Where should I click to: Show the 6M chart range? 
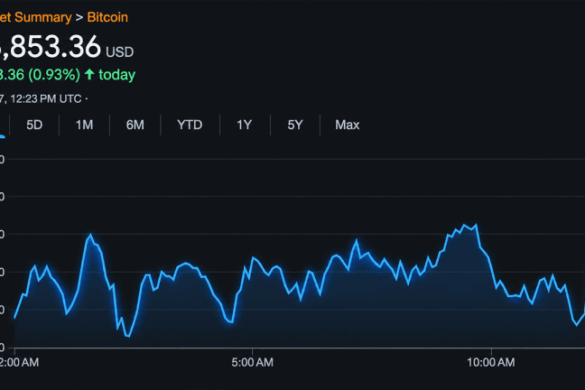pyautogui.click(x=135, y=125)
